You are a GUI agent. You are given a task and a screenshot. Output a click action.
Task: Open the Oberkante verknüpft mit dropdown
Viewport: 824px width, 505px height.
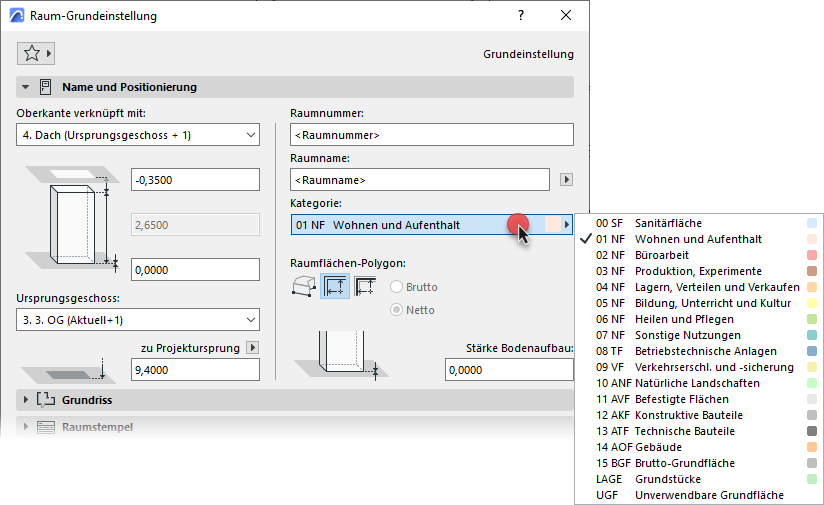point(138,135)
